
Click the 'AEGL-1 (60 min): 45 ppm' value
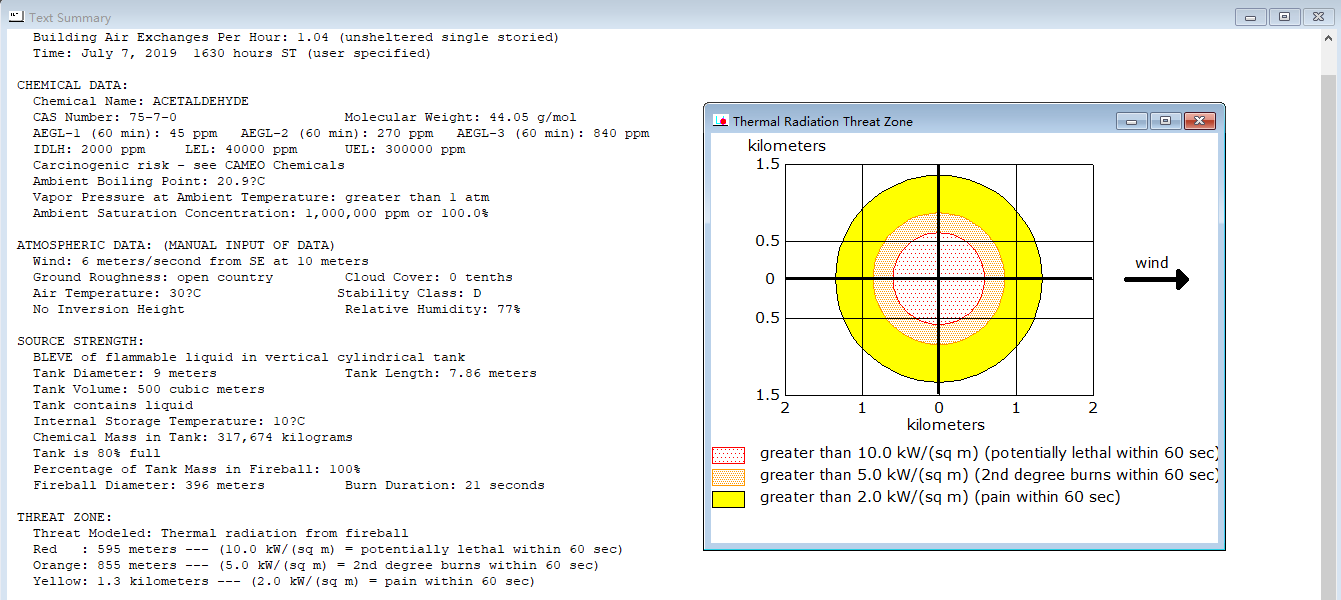[125, 133]
